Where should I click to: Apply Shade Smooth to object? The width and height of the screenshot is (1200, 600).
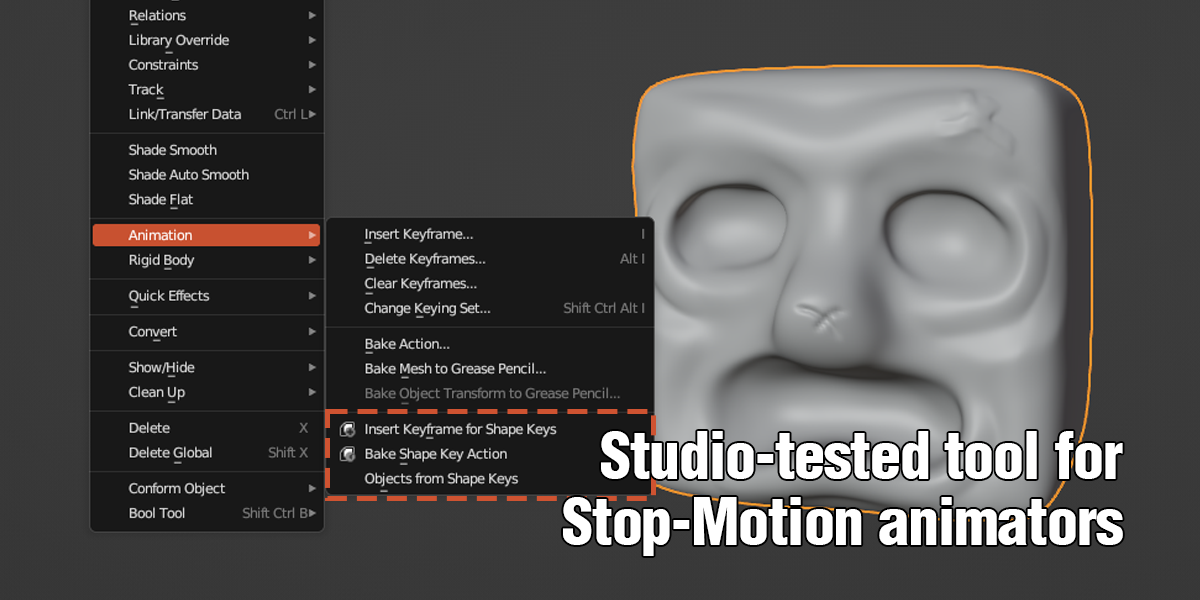(x=173, y=150)
